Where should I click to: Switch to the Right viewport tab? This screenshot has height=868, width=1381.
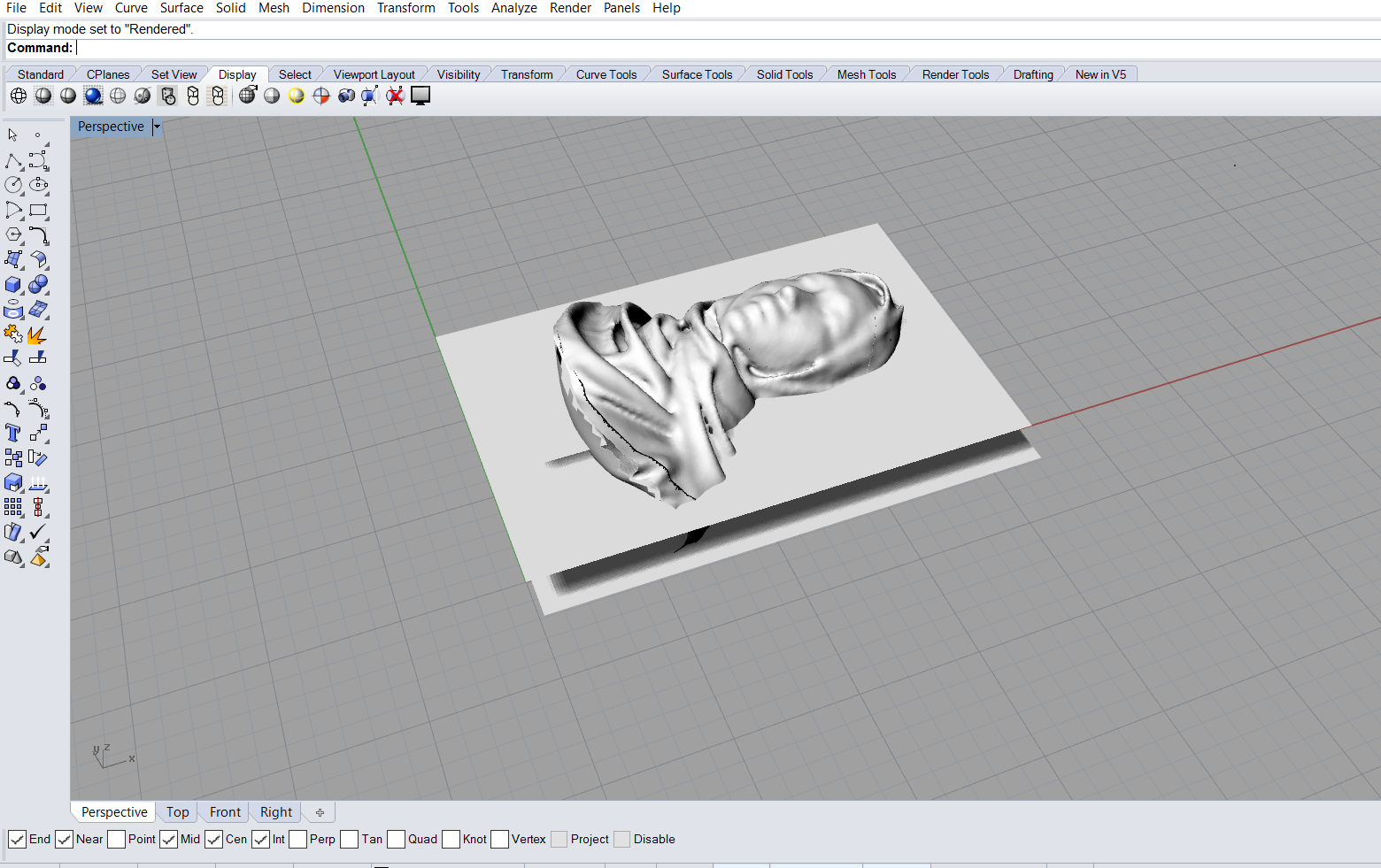[x=276, y=812]
